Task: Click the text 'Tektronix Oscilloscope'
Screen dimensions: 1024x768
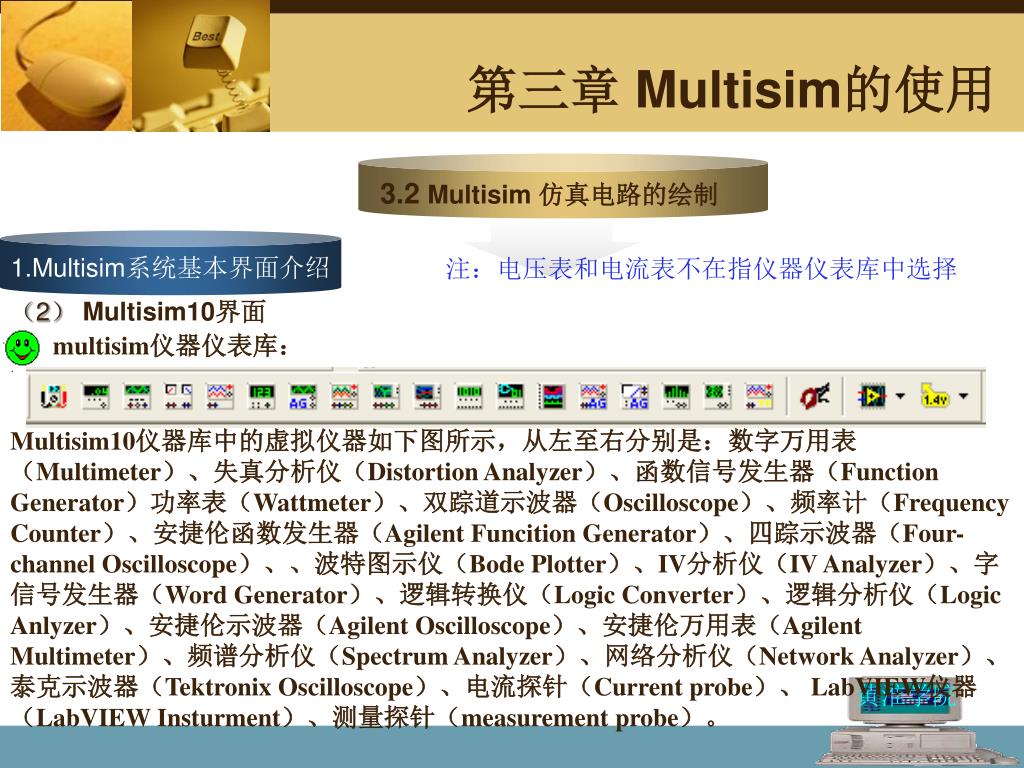Action: 289,687
